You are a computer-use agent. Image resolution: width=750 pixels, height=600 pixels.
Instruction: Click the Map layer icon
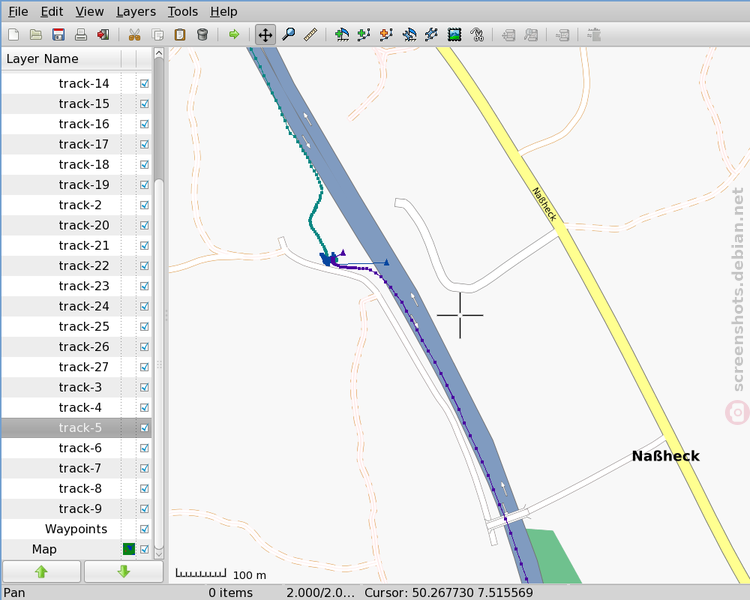tap(129, 549)
